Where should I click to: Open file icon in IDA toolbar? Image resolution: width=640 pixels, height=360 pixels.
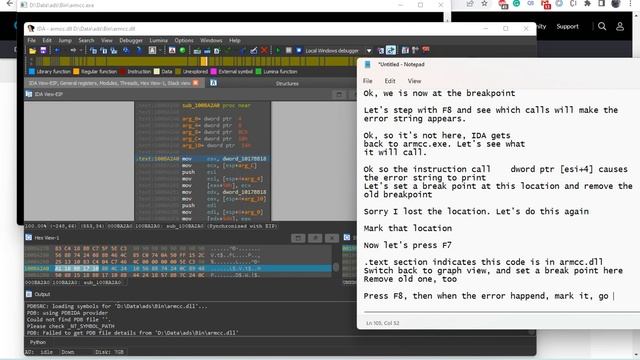point(32,51)
